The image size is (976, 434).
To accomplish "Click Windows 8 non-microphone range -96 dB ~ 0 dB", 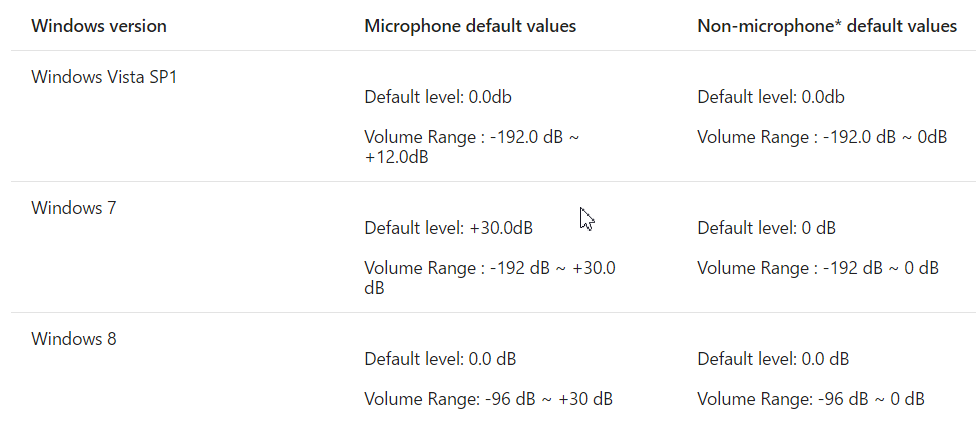I will (811, 399).
